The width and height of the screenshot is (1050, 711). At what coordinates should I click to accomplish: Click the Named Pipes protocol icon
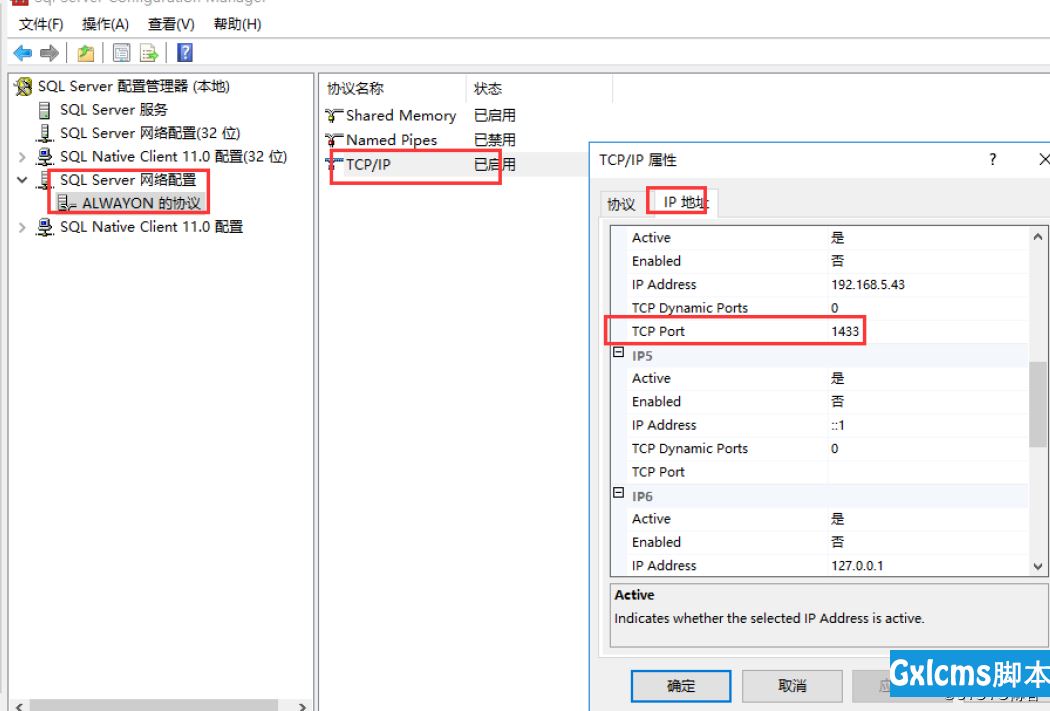pos(334,140)
